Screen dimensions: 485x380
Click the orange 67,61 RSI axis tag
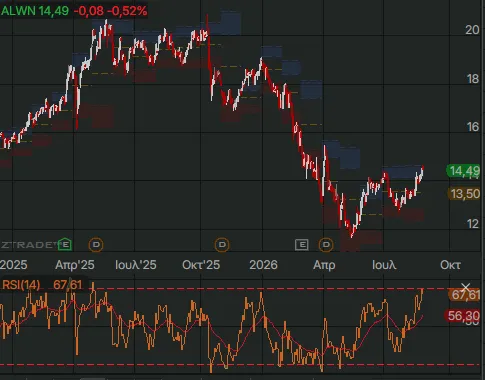pyautogui.click(x=466, y=295)
